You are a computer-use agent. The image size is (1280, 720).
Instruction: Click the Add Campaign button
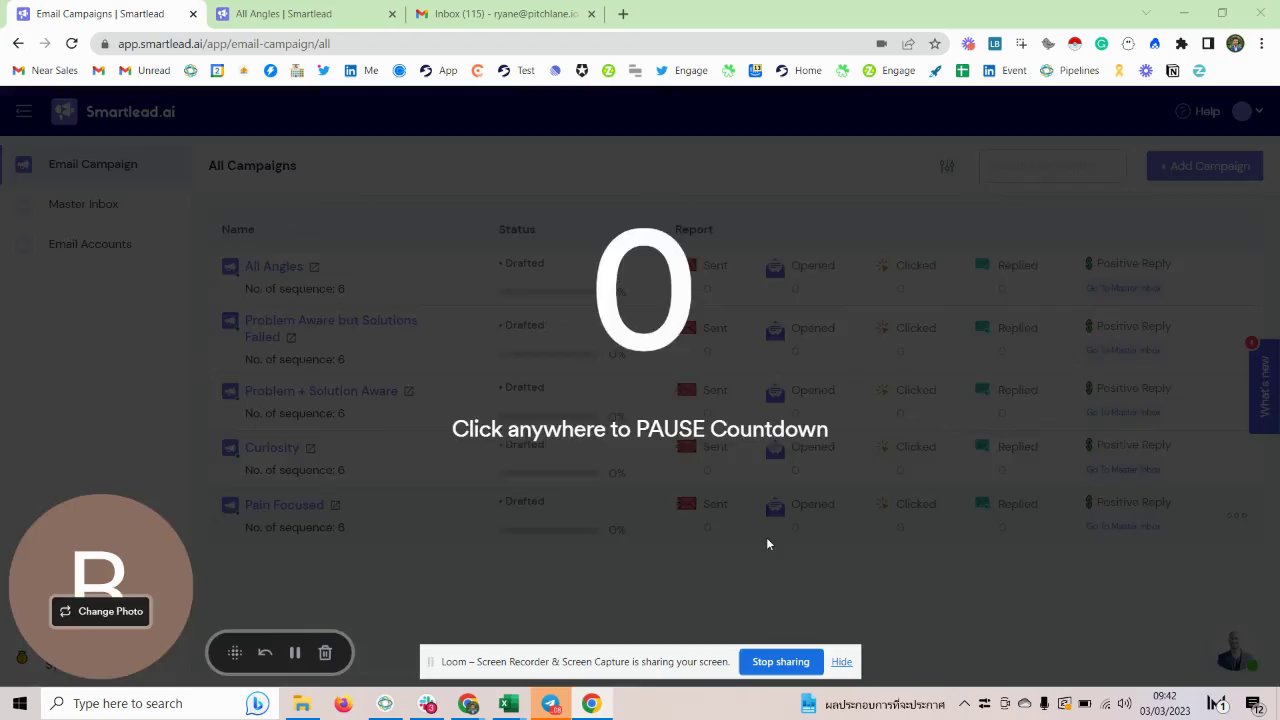pos(1205,166)
